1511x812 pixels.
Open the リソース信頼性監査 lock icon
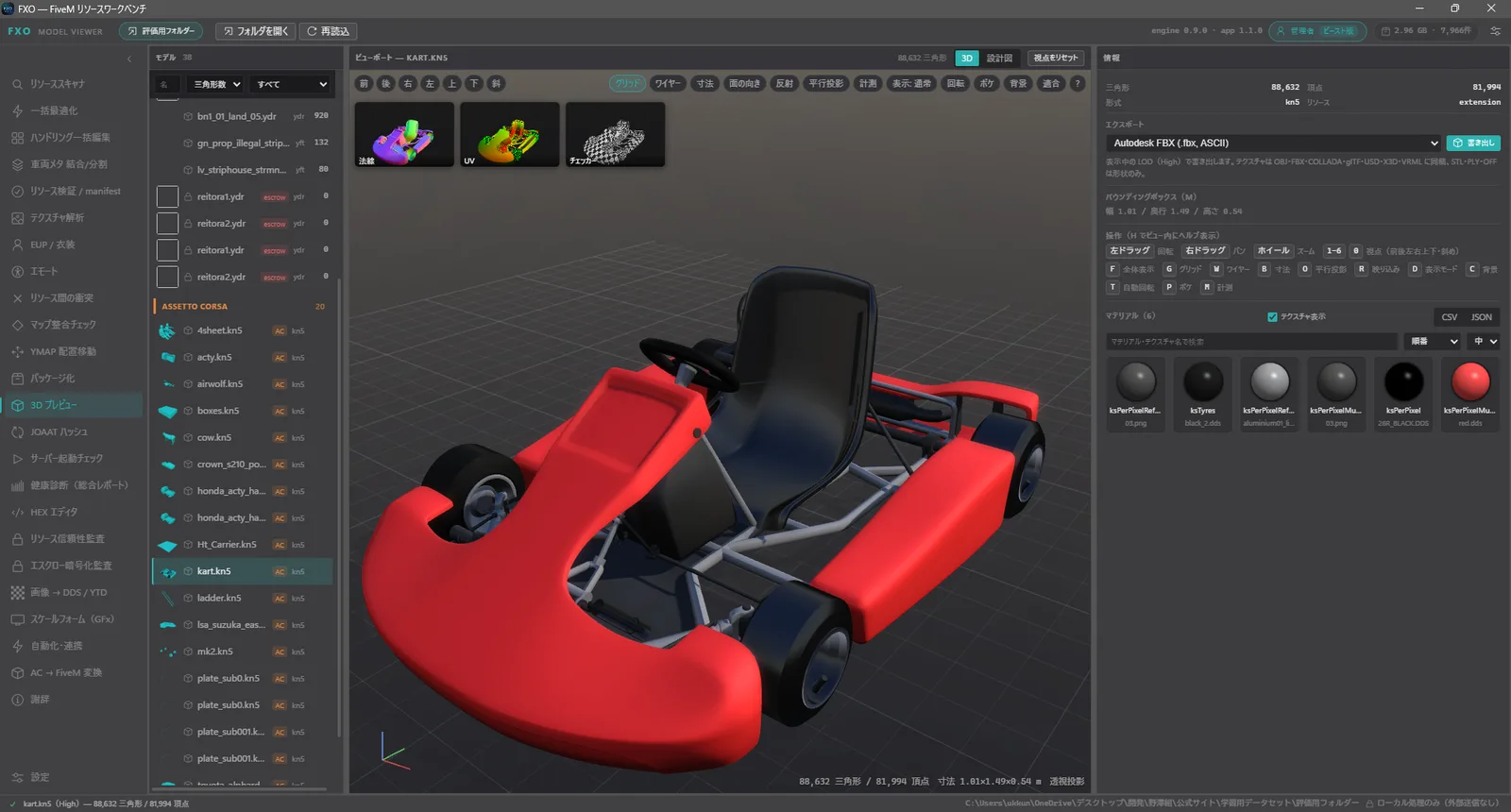[x=17, y=539]
